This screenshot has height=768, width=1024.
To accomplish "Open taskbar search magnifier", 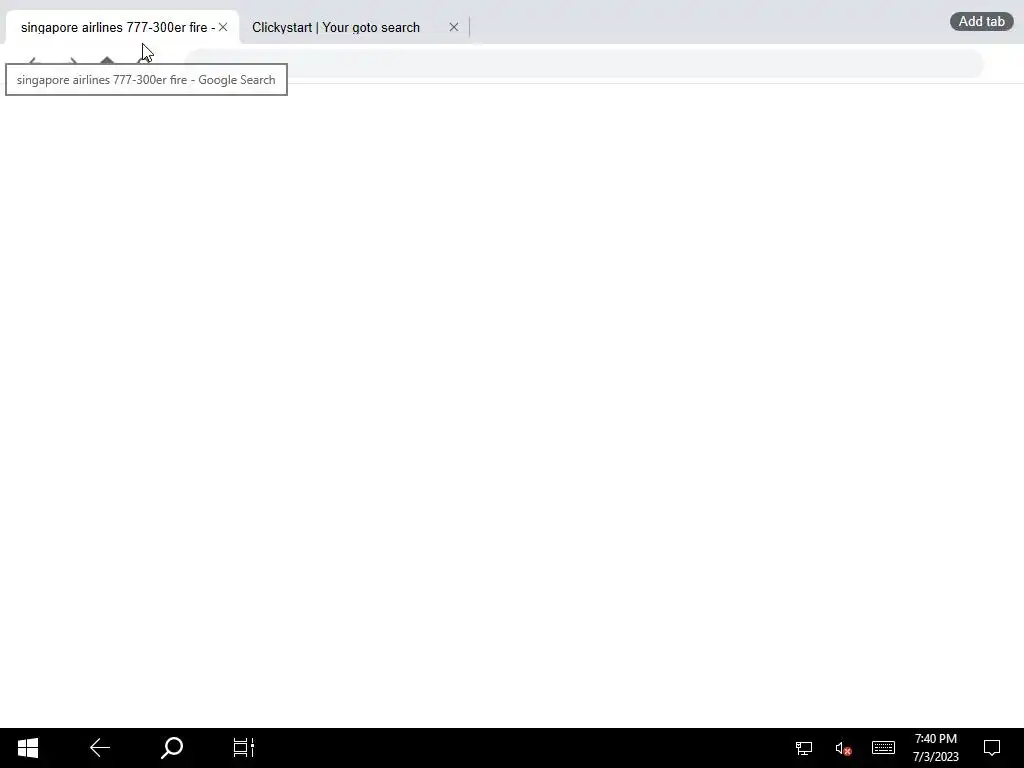I will tap(172, 748).
